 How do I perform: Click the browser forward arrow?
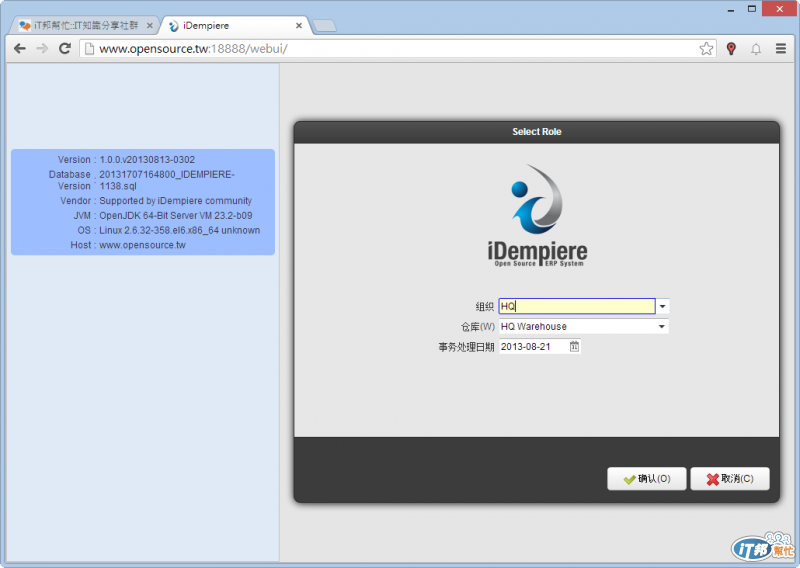[x=42, y=48]
